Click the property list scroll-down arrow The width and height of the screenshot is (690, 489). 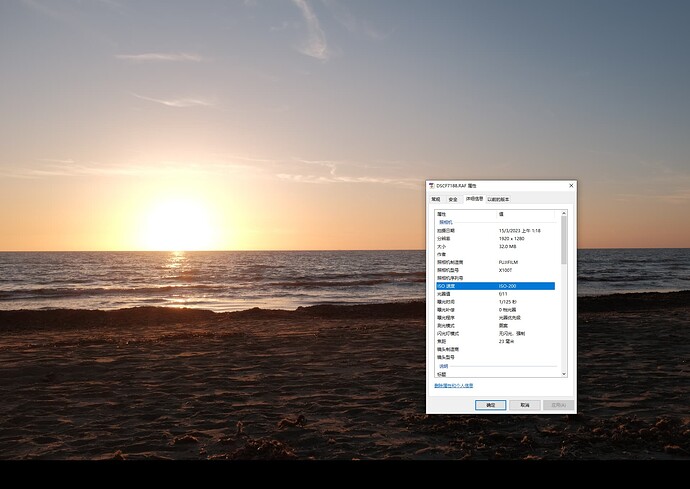click(564, 374)
